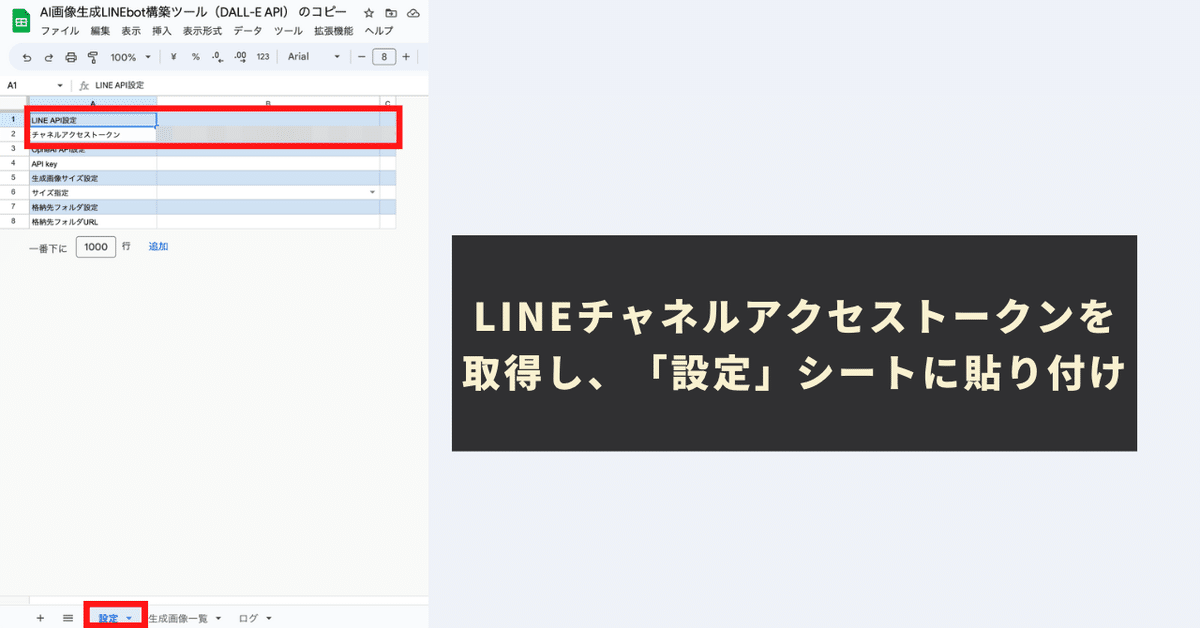The image size is (1200, 628).
Task: Click the move to folder icon
Action: coord(389,12)
